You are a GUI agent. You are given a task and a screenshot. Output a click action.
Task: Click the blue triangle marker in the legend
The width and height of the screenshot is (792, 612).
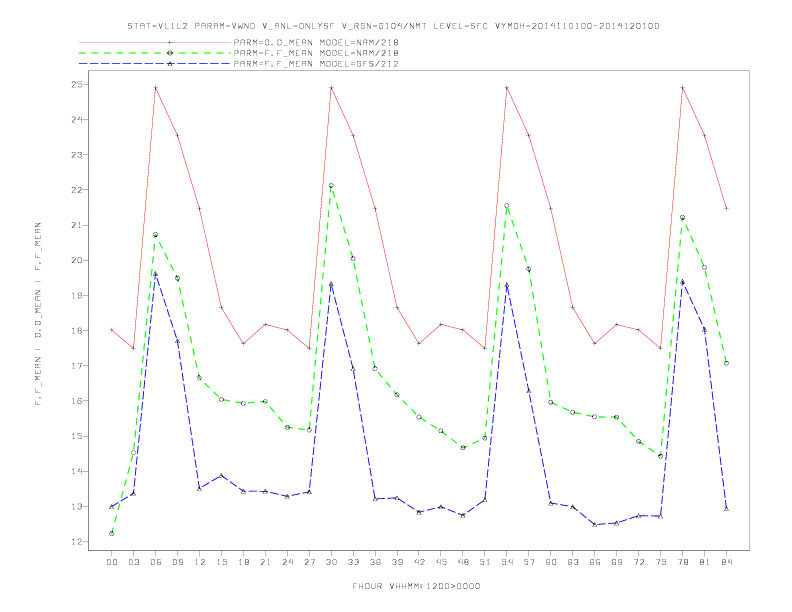click(x=170, y=64)
